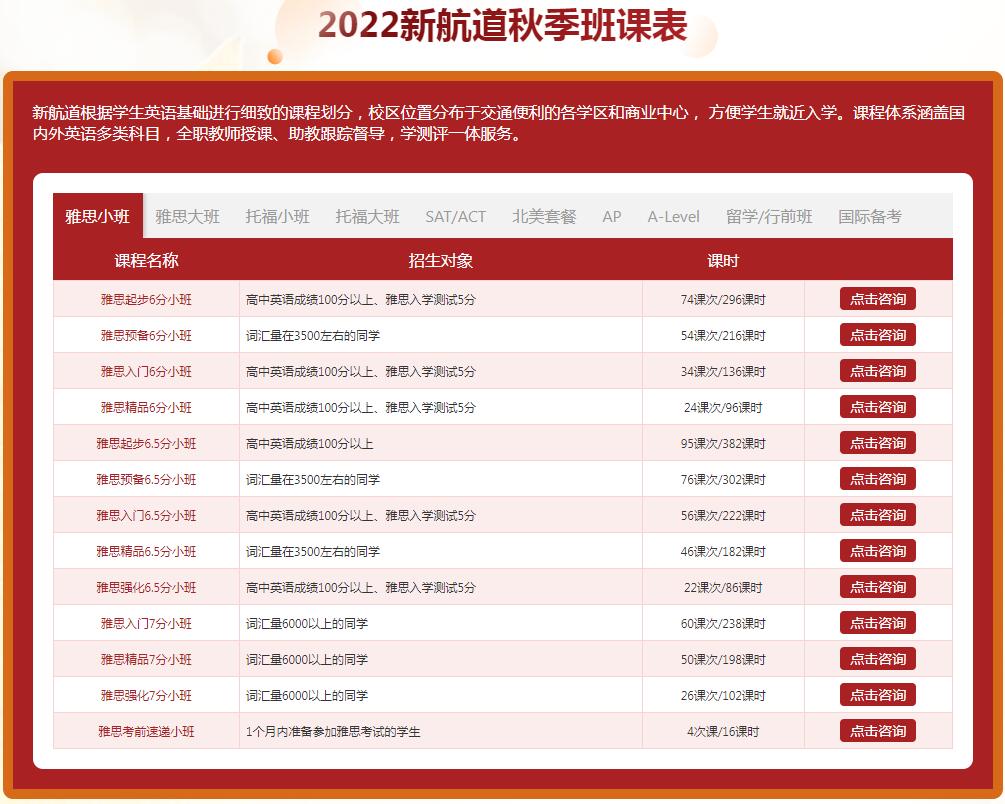Select the 46课次/182课时 cell
Screen dimensions: 1005x804
coord(723,551)
